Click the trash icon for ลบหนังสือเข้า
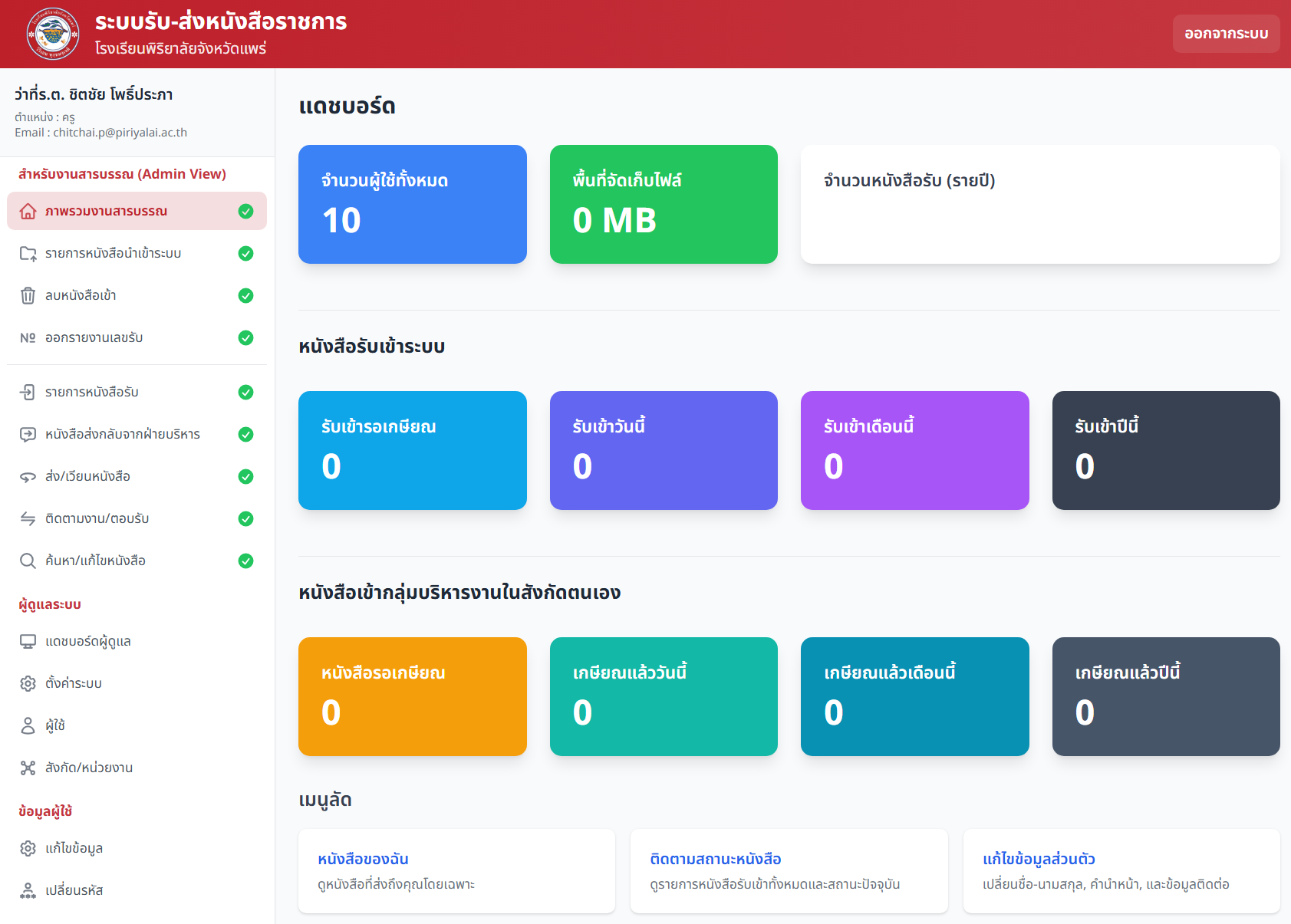 (x=28, y=295)
